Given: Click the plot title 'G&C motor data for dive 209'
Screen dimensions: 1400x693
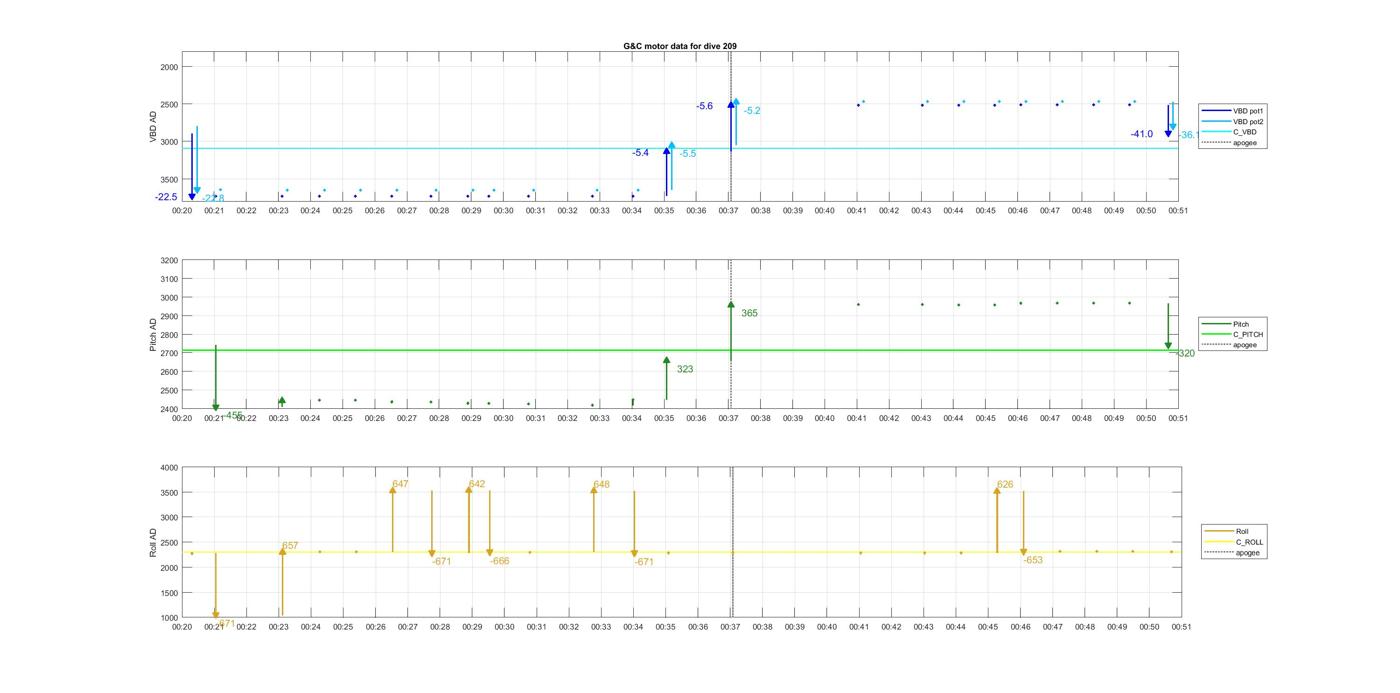Looking at the screenshot, I should [680, 46].
